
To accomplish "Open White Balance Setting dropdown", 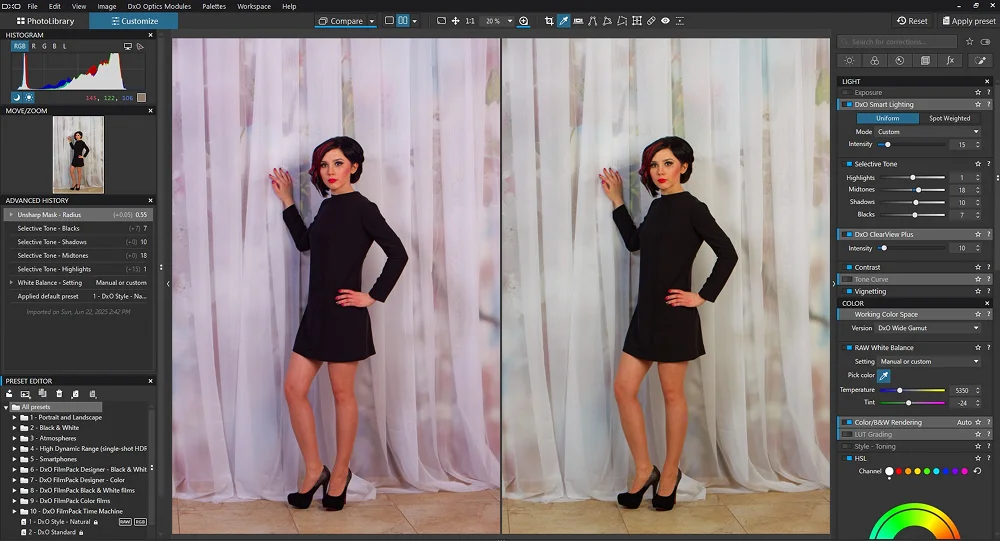I will coord(929,362).
